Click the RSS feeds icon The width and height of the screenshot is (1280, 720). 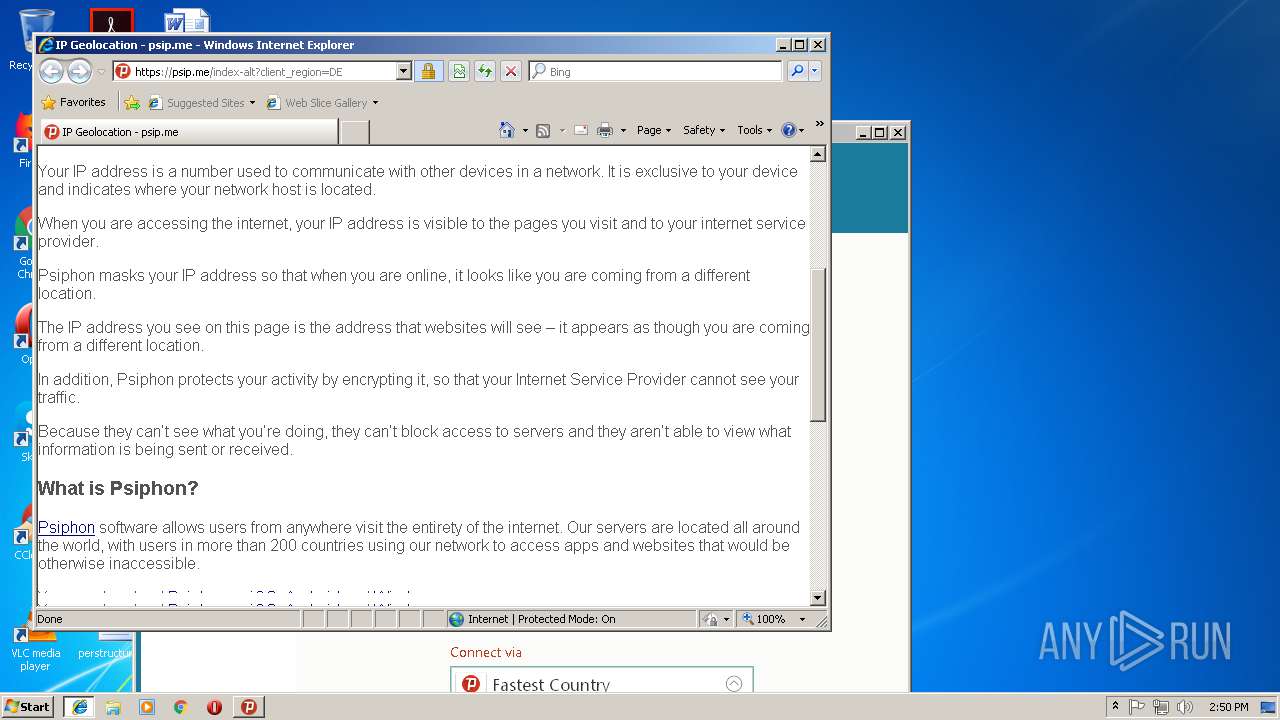coord(543,130)
